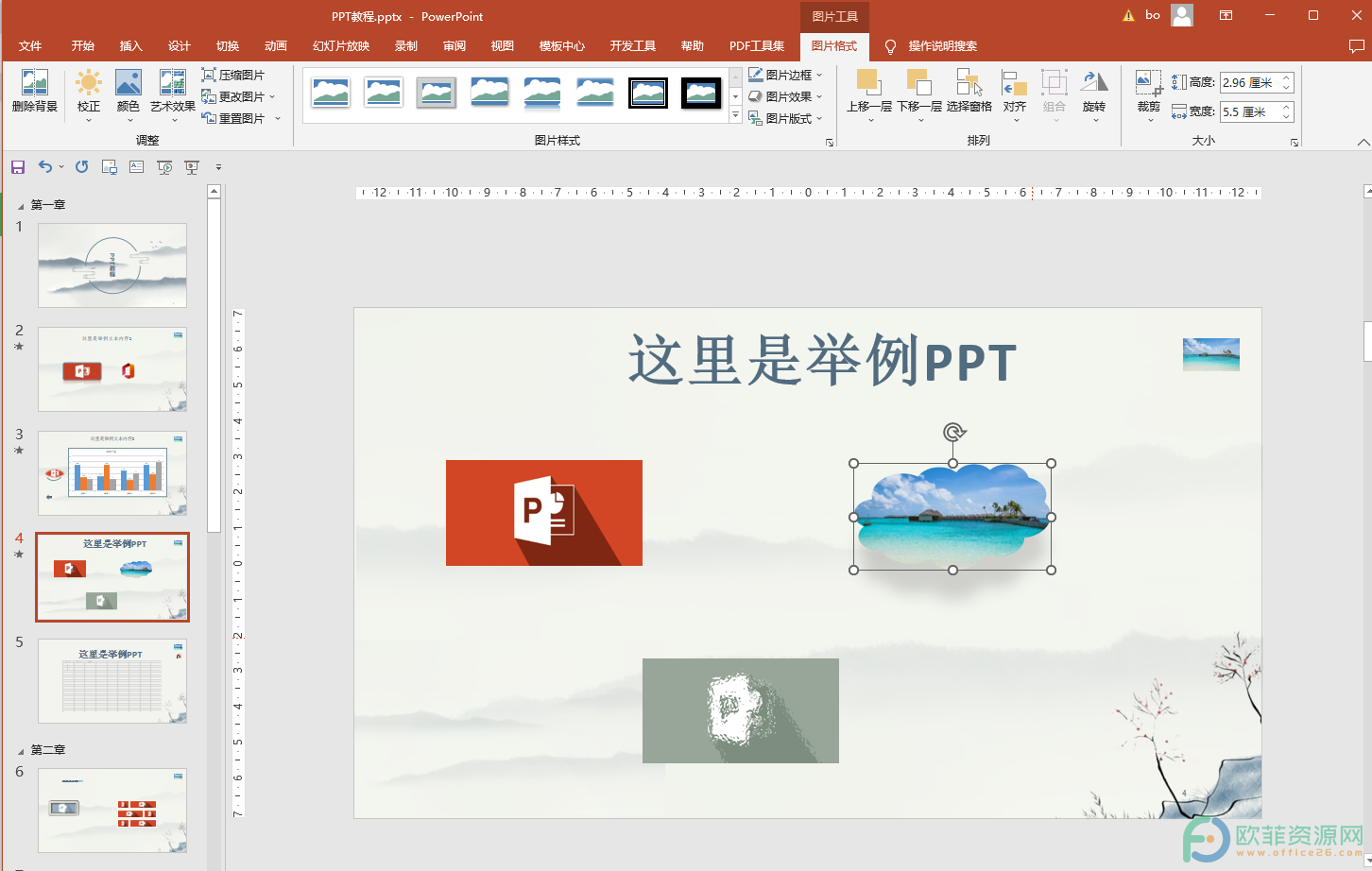Click the redo/repeat circular arrow icon

pyautogui.click(x=82, y=167)
